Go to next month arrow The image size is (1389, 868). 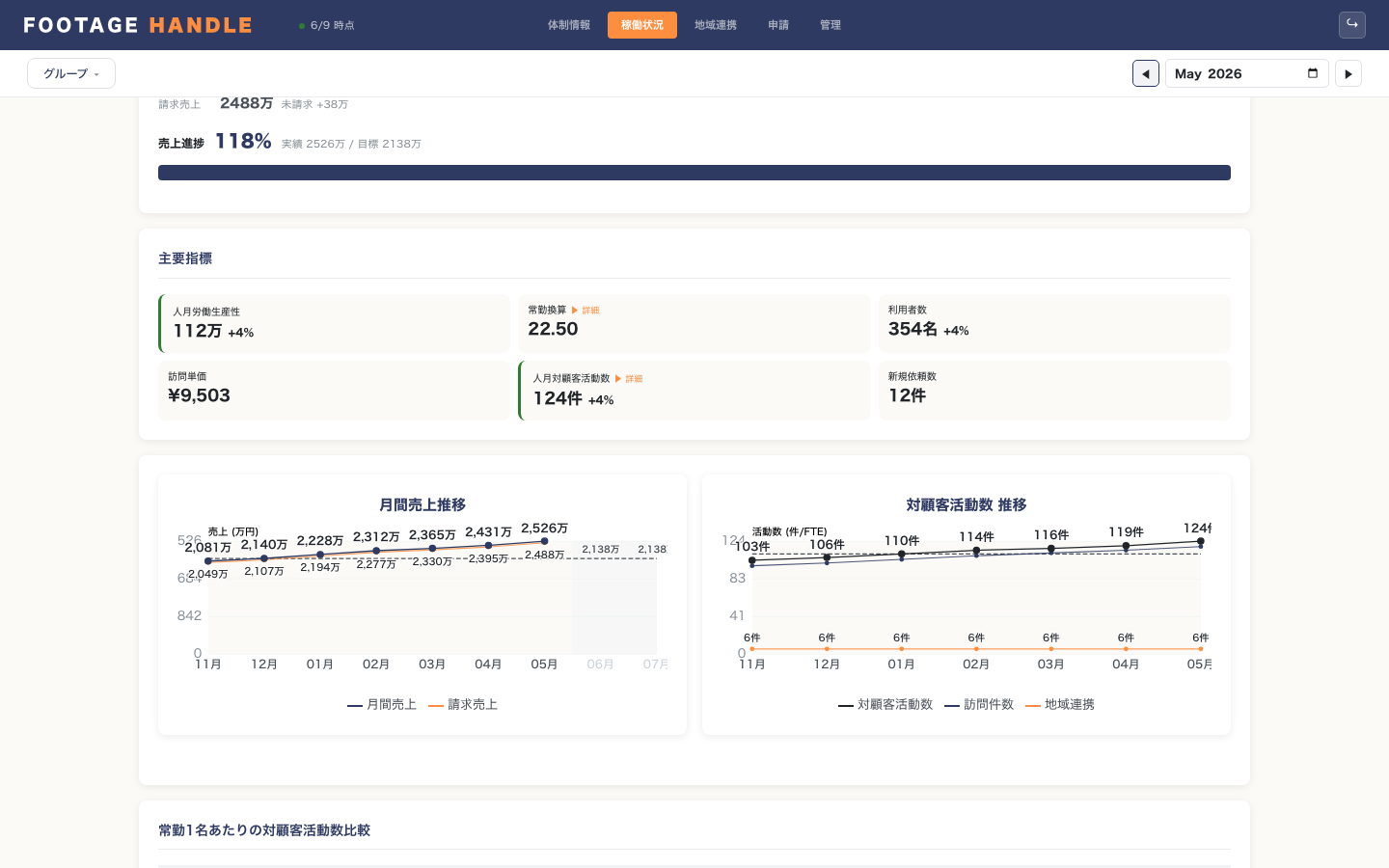click(1348, 73)
